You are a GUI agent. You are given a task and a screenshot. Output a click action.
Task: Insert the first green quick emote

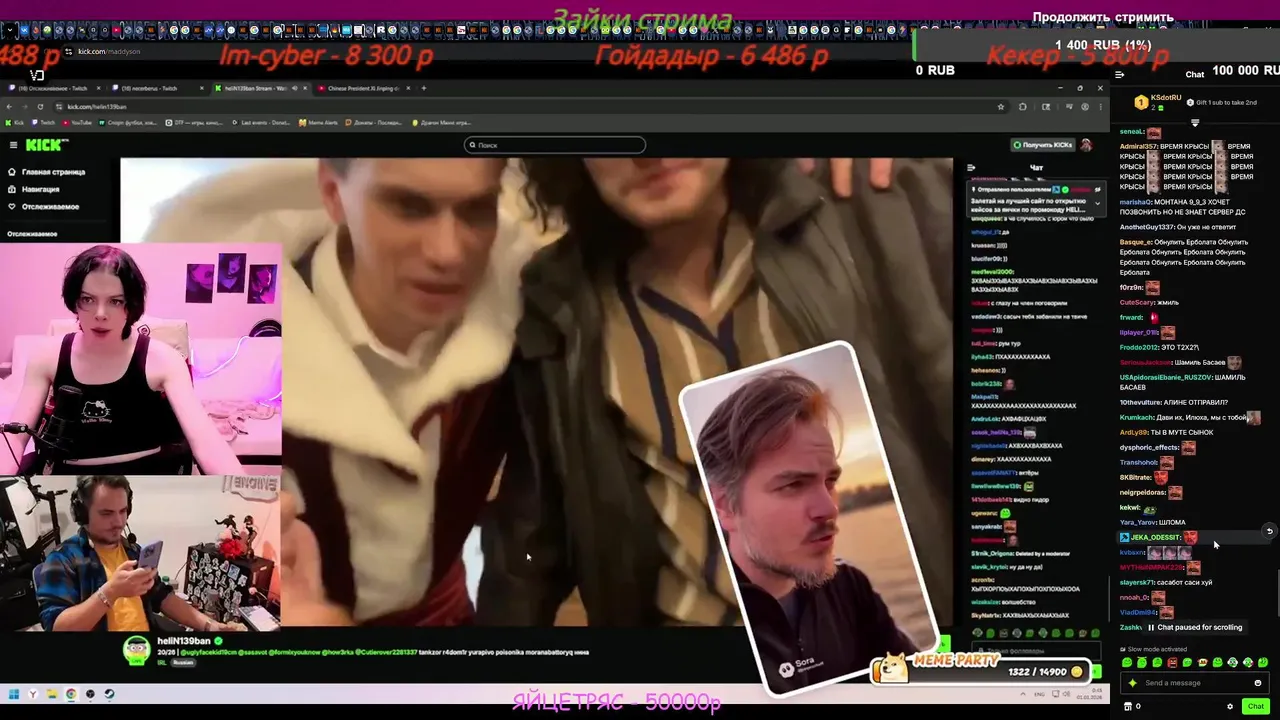pos(1127,662)
